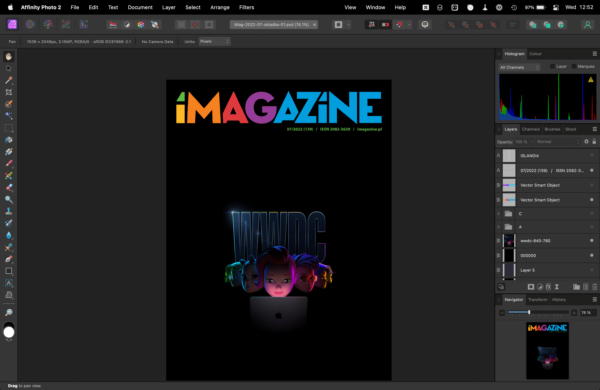
Task: Open the Units Pixels dropdown
Action: [x=214, y=41]
